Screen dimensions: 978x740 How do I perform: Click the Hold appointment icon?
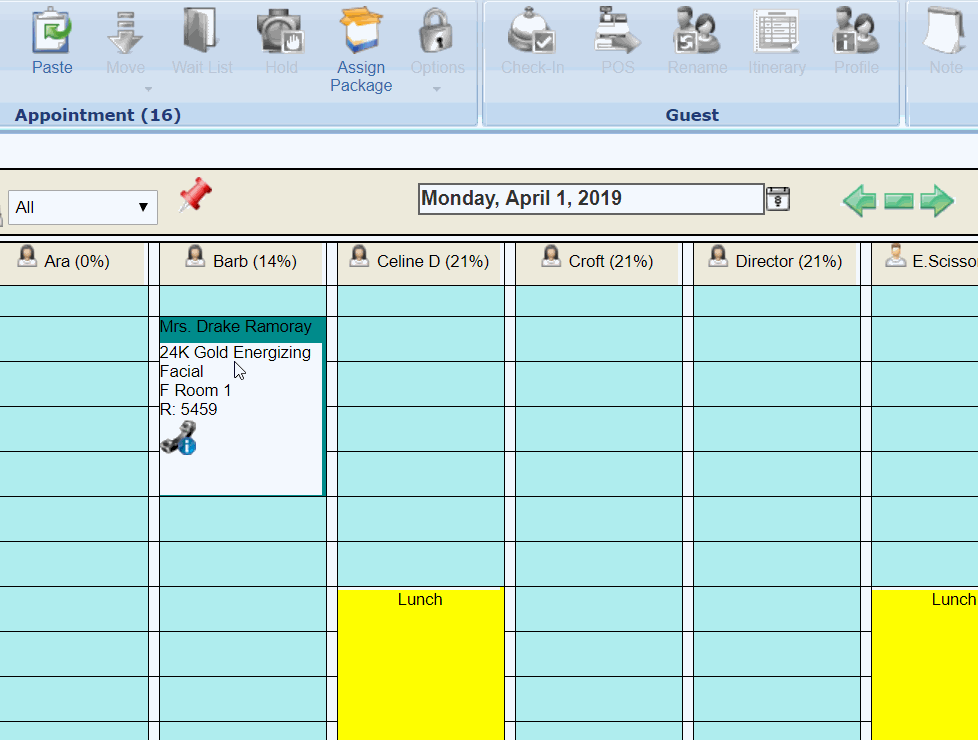(281, 30)
